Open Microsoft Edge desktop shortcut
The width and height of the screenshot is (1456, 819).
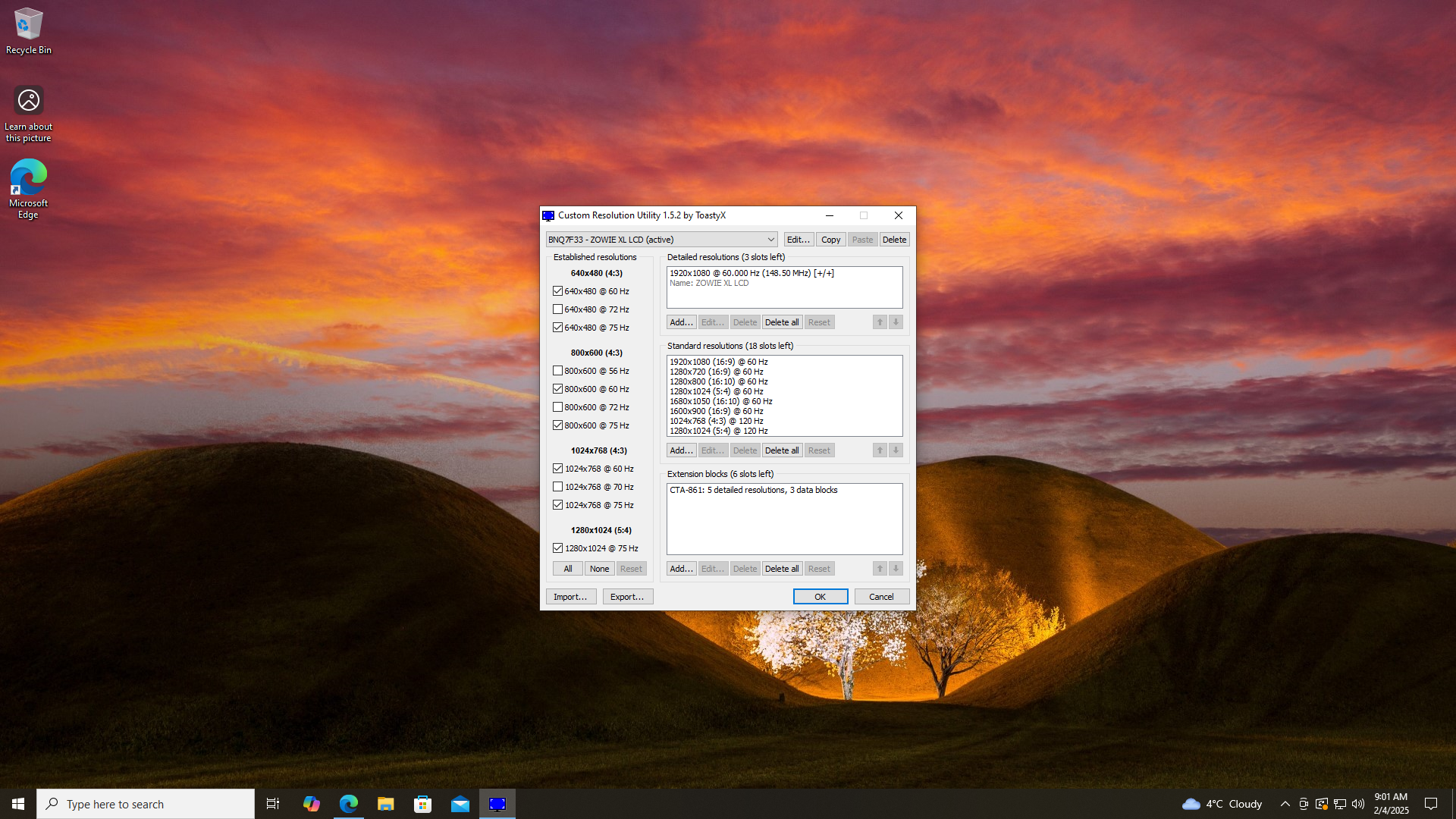click(28, 190)
